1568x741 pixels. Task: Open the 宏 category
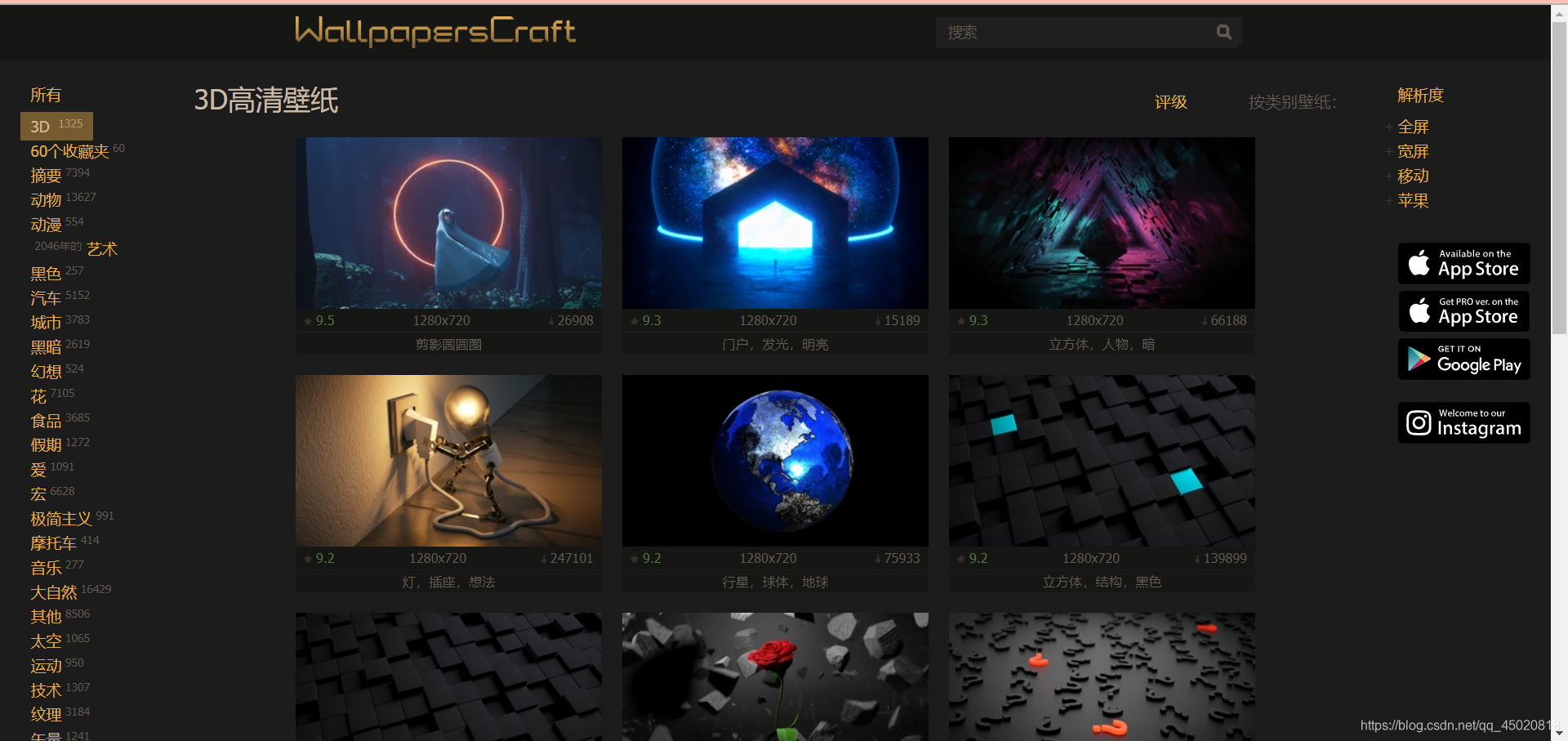(38, 494)
